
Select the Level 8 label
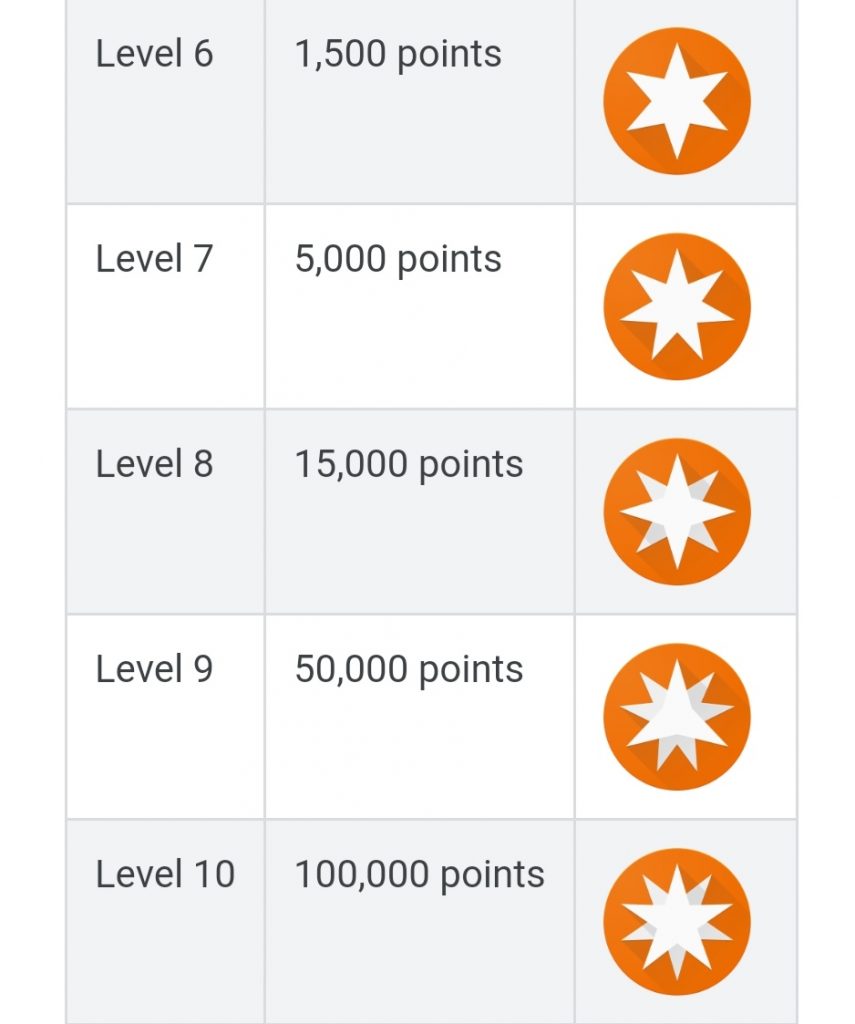pyautogui.click(x=154, y=464)
